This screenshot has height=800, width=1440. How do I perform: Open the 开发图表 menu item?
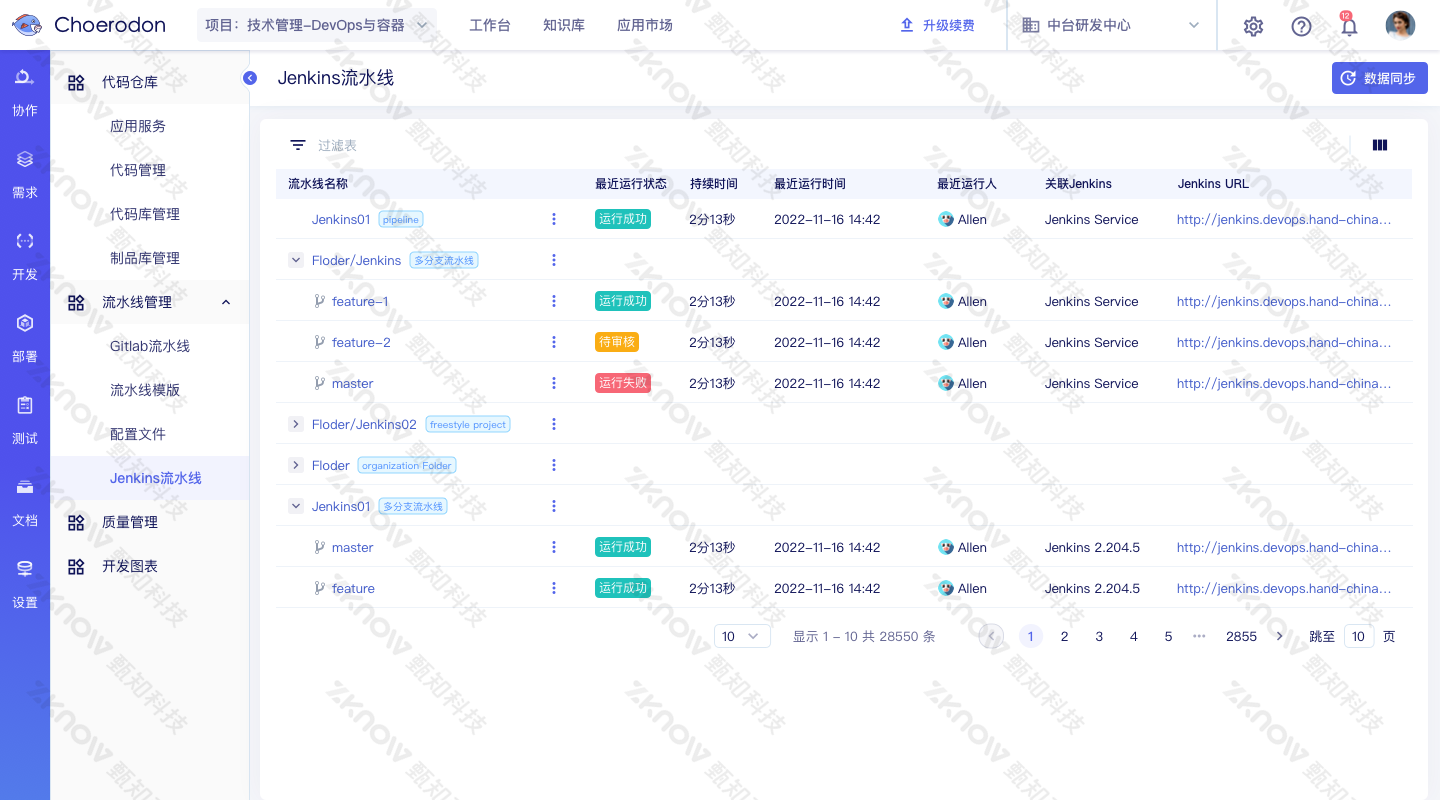point(130,566)
